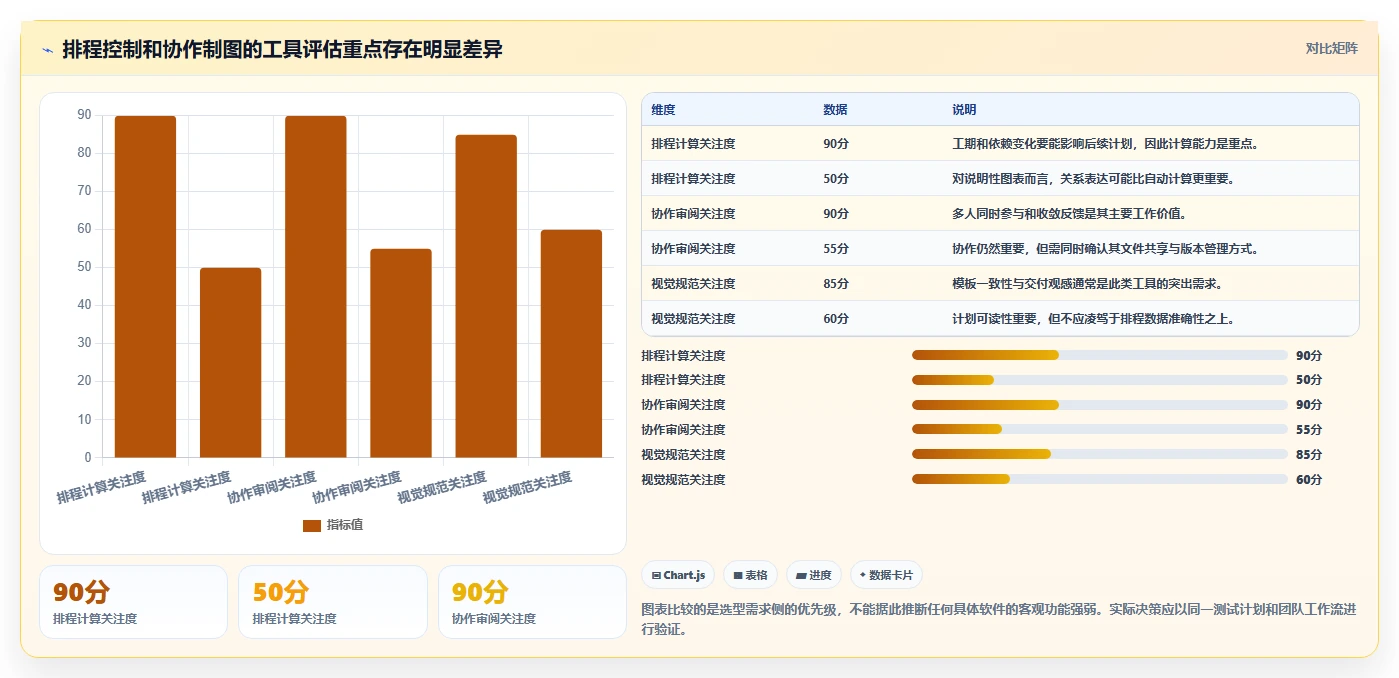Click the lightning icon beside the title
This screenshot has width=1399, height=678.
tap(47, 50)
